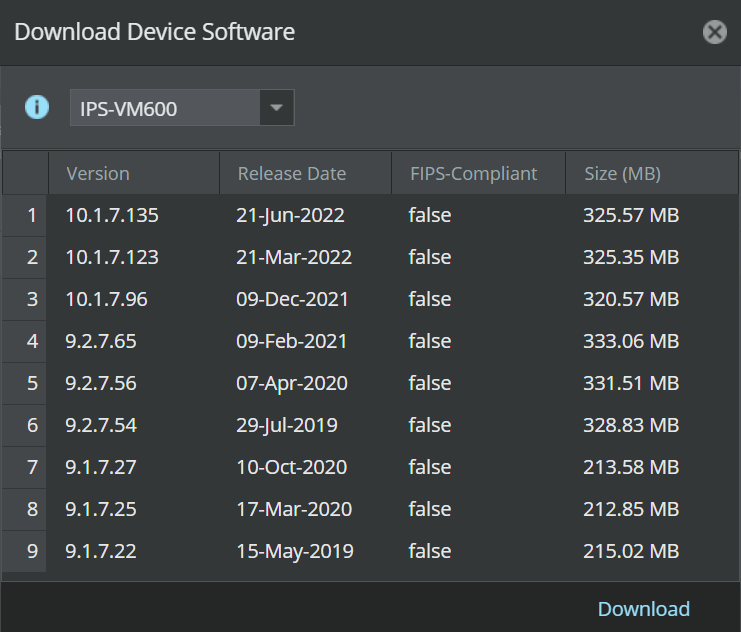Click release date 10-Oct-2020

click(x=292, y=468)
